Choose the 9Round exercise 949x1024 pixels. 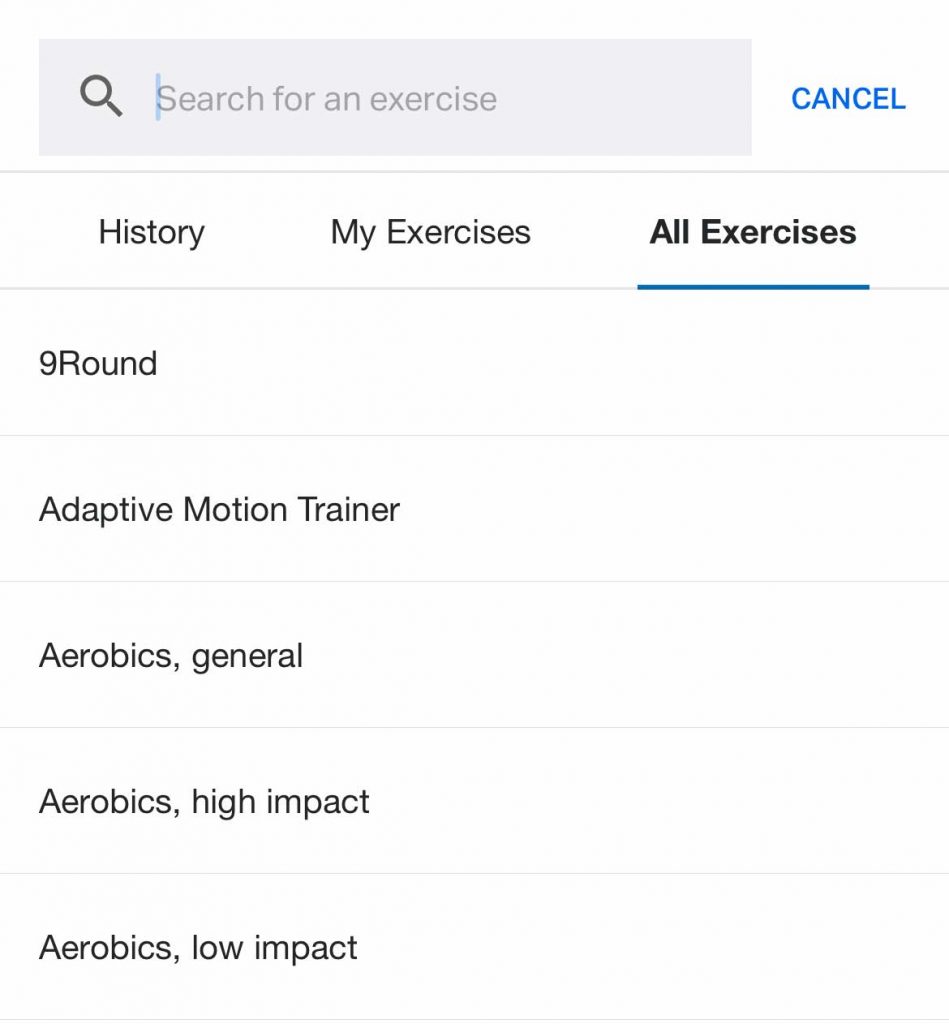pyautogui.click(x=98, y=363)
